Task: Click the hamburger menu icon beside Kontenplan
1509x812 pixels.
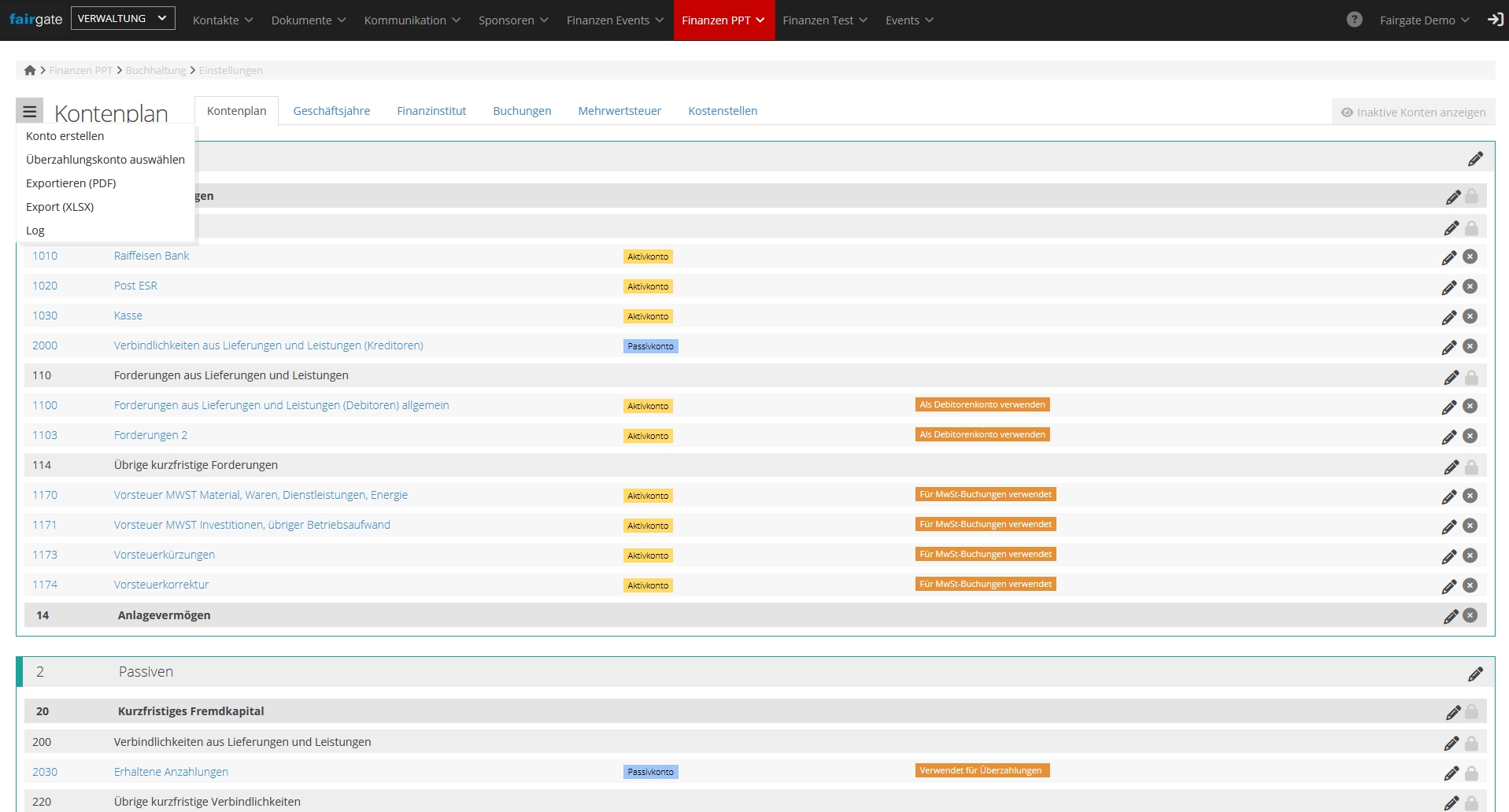Action: (x=29, y=111)
